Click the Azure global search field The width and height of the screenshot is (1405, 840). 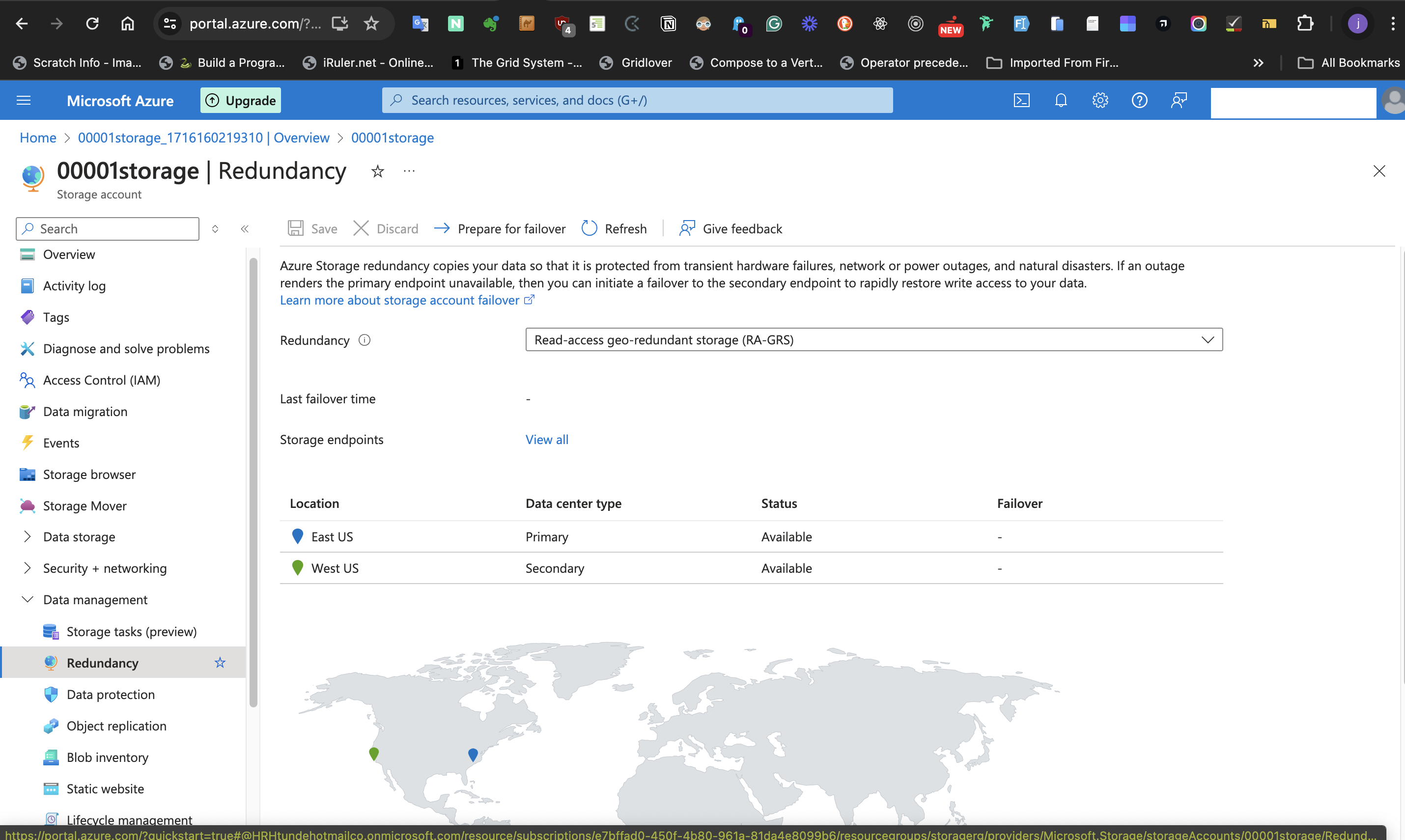coord(637,100)
